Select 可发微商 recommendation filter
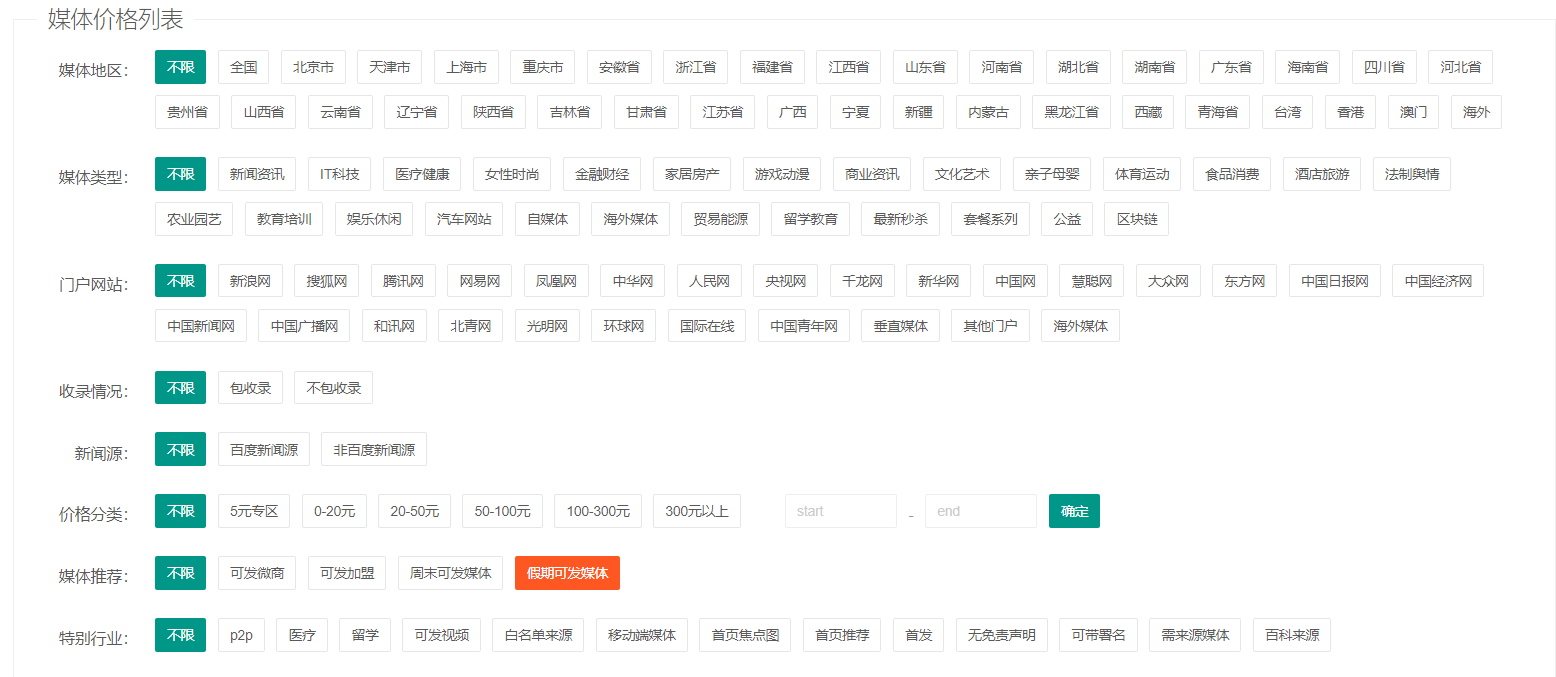Screen dimensions: 1556x677 [257, 573]
